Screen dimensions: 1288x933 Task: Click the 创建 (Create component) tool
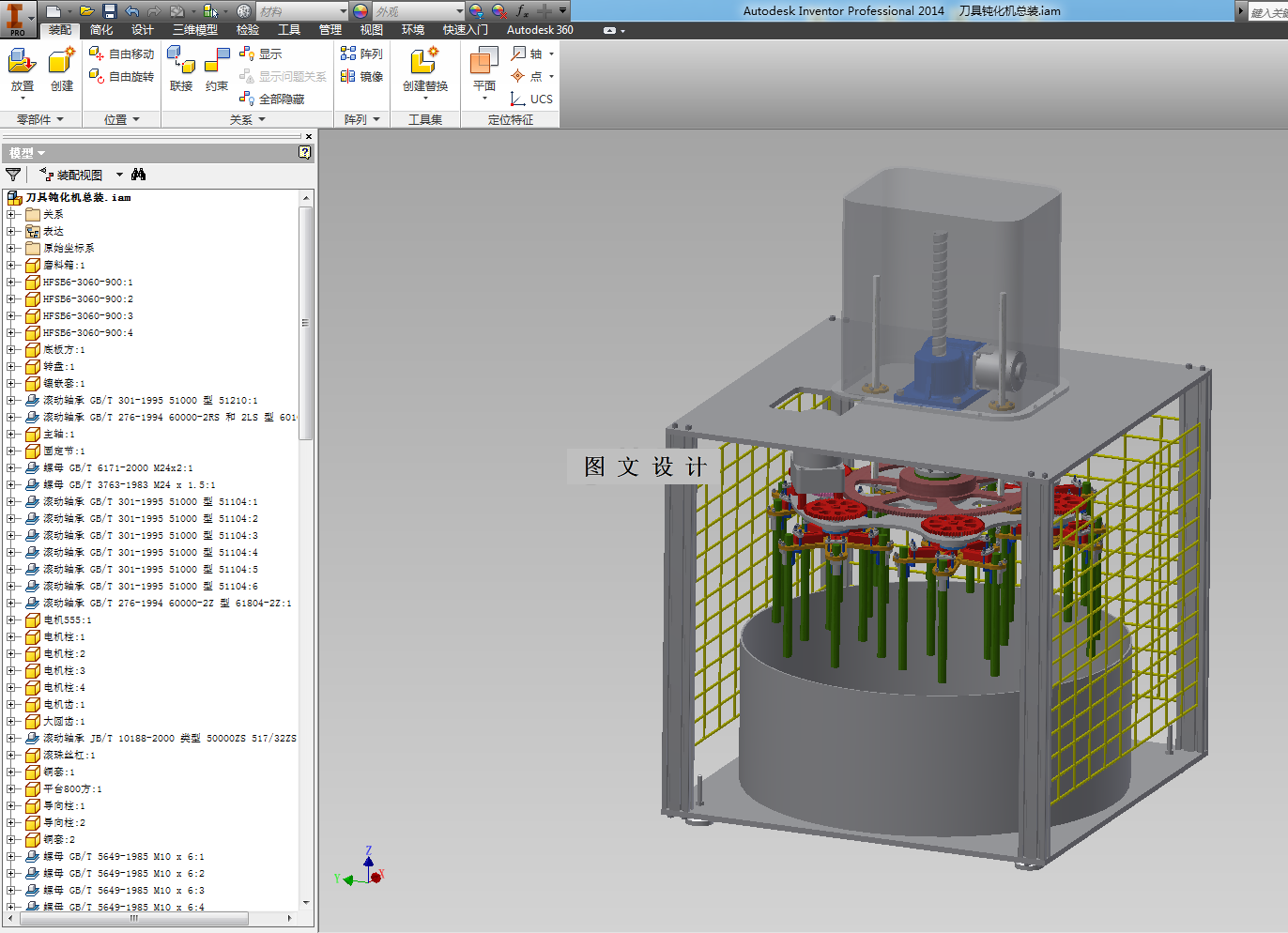click(62, 71)
